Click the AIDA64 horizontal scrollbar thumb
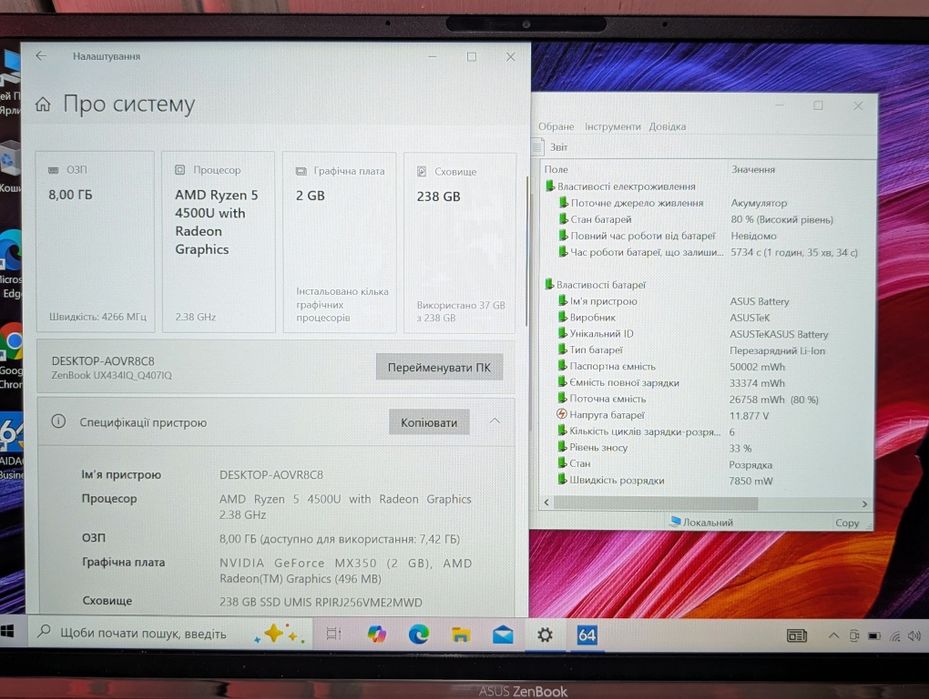 coord(655,503)
